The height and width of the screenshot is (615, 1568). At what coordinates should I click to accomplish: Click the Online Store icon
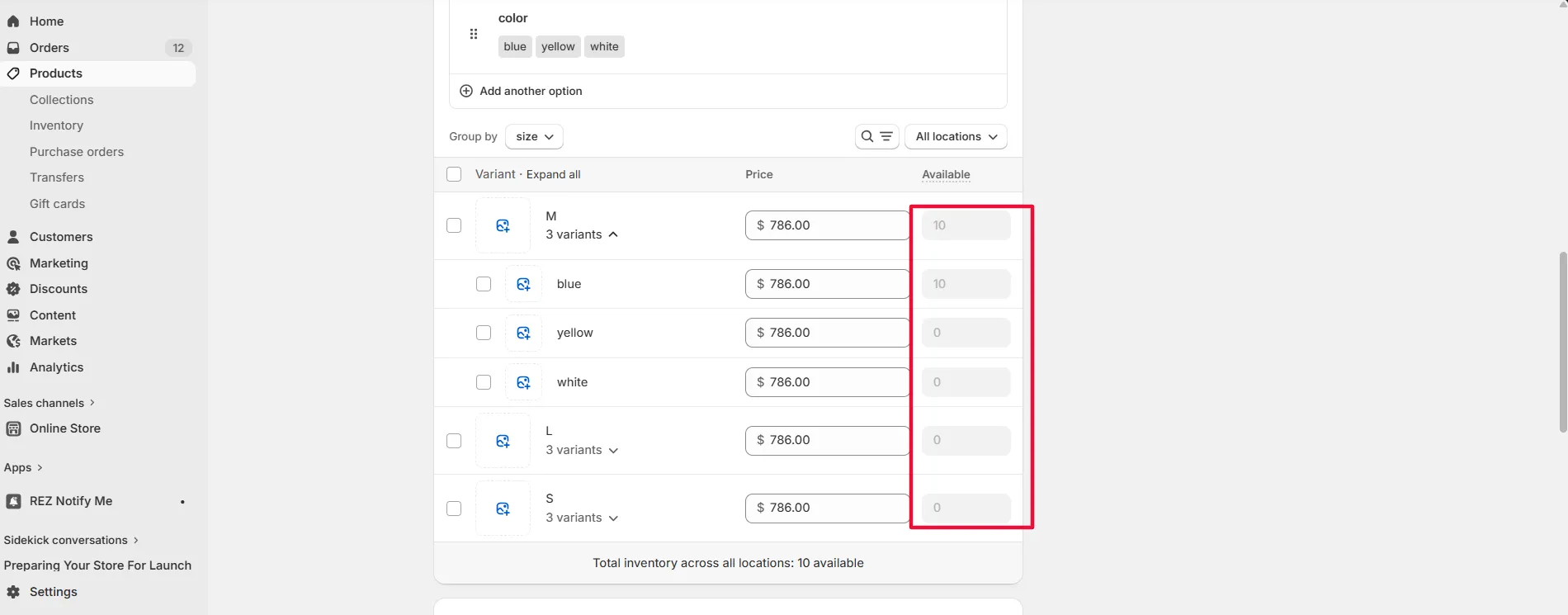coord(13,428)
